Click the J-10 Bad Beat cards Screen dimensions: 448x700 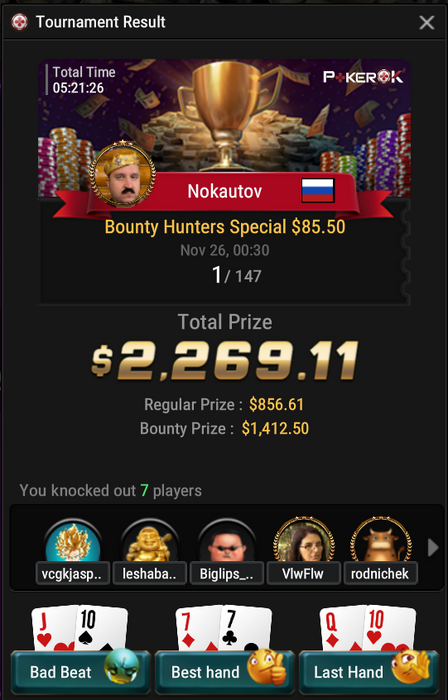pos(79,628)
